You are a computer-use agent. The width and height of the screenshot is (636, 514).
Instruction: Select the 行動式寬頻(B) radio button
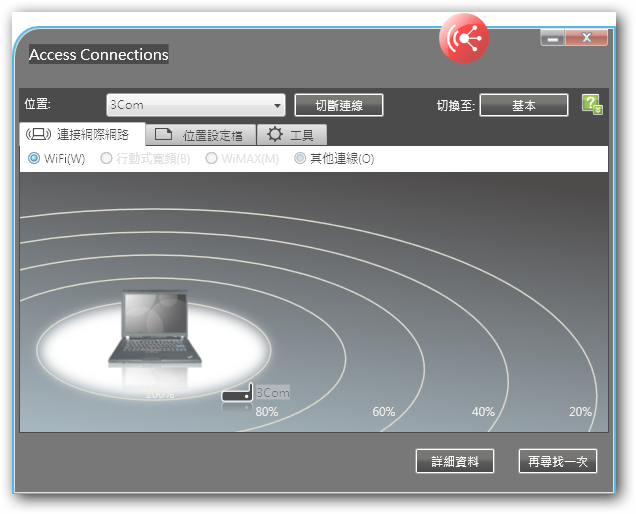point(106,158)
